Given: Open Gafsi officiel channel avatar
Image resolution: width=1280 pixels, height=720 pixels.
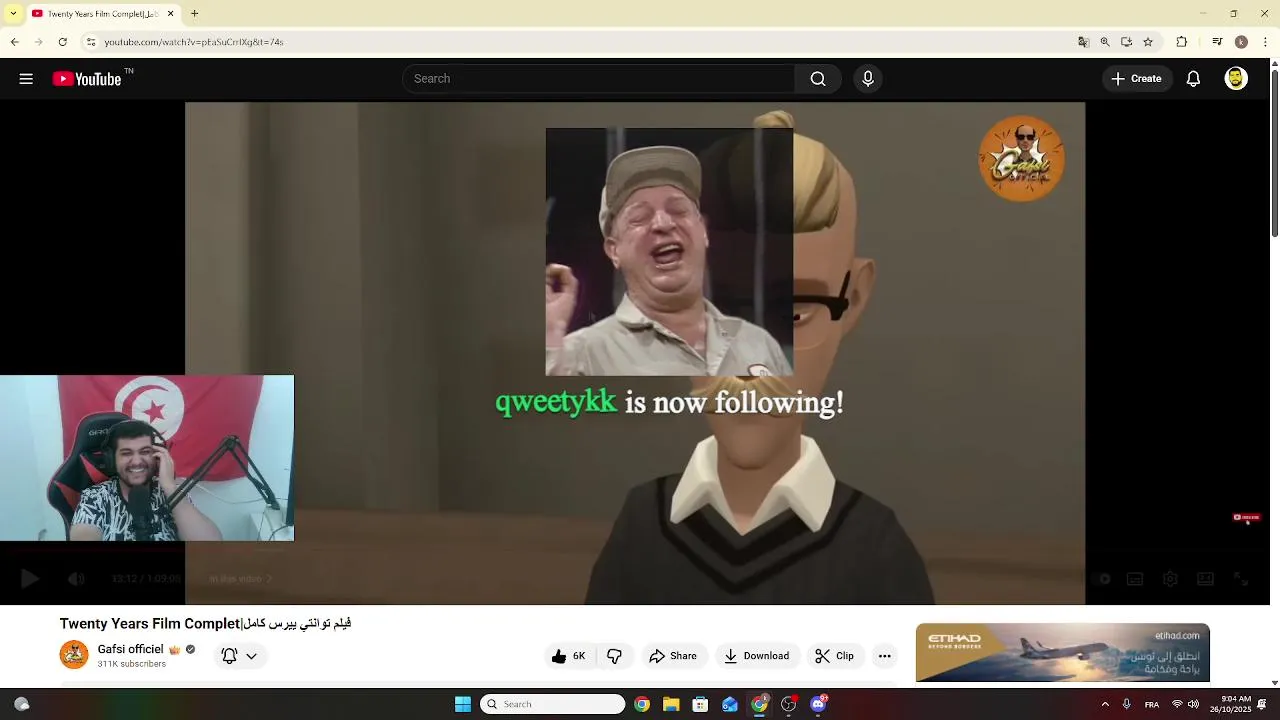Looking at the screenshot, I should 74,655.
